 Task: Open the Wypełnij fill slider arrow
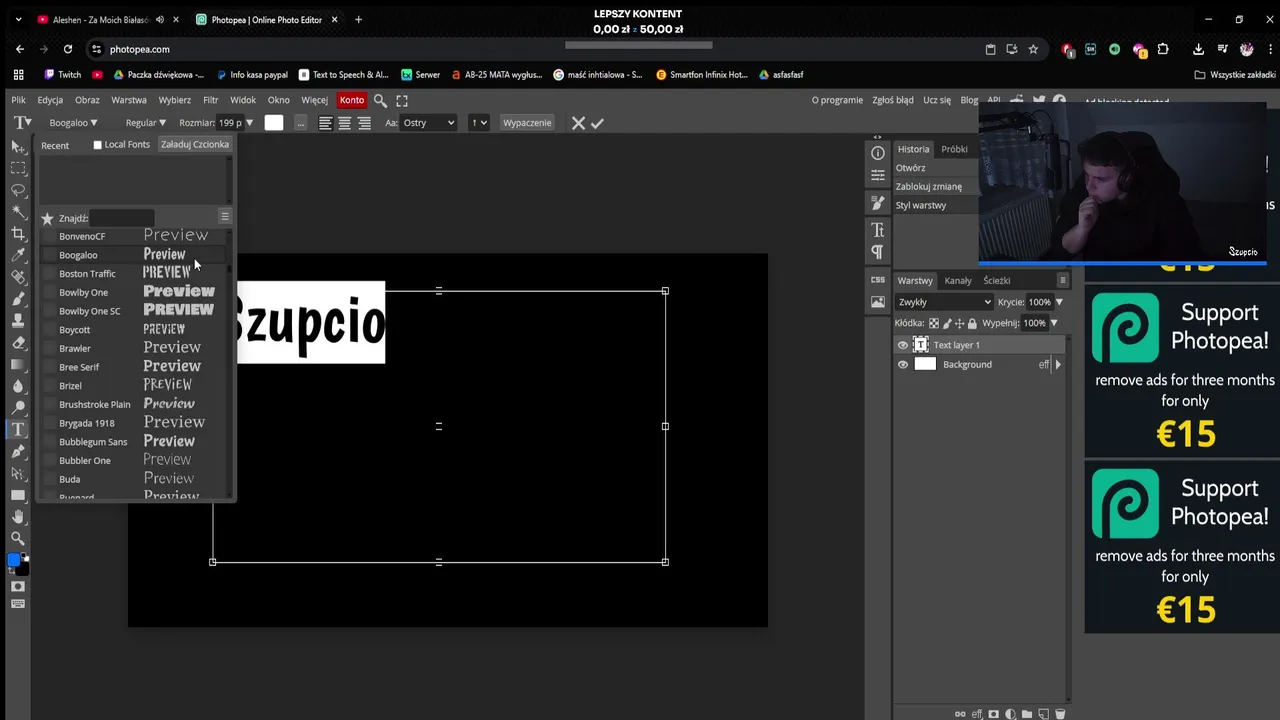pyautogui.click(x=1053, y=323)
